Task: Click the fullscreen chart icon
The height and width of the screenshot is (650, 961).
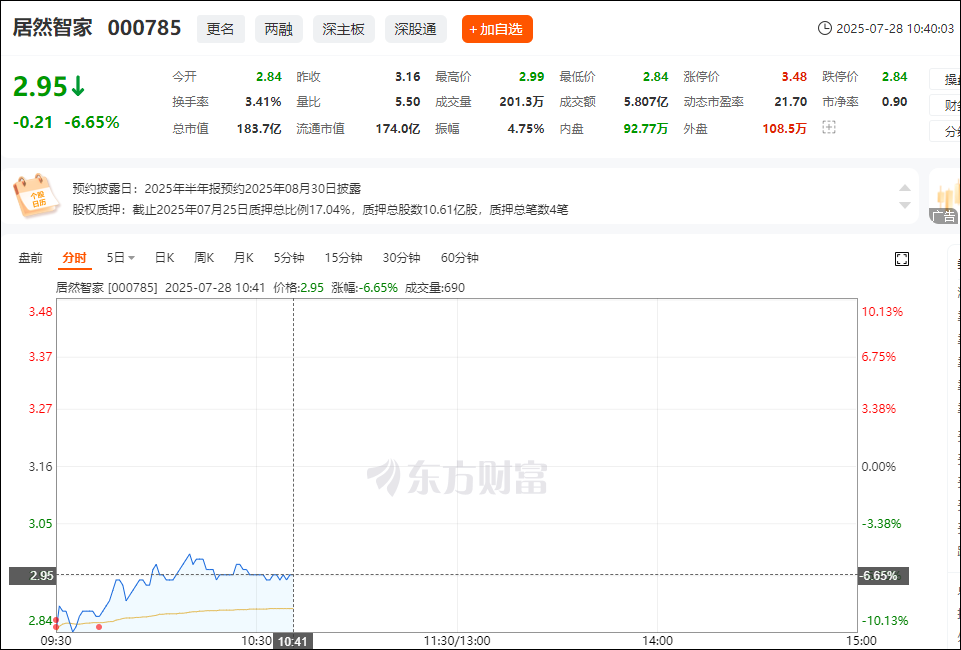Action: click(x=902, y=259)
